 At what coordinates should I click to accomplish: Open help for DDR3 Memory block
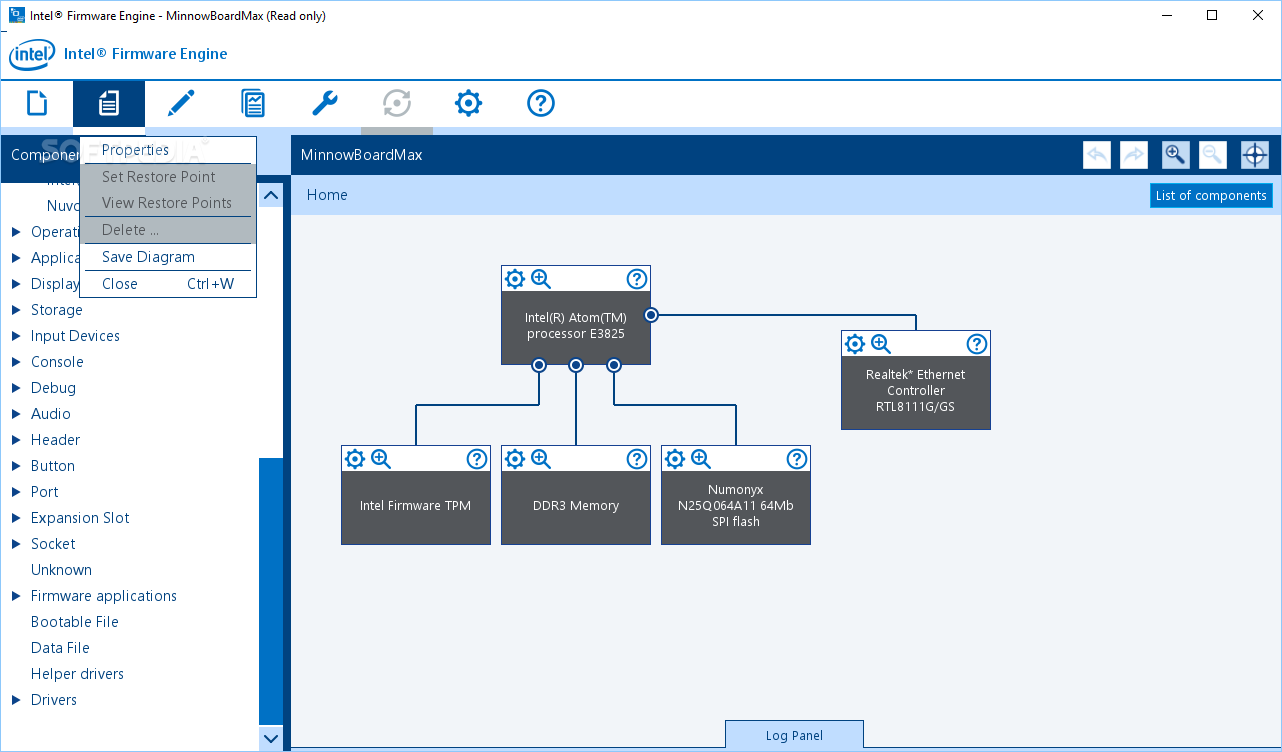click(637, 459)
